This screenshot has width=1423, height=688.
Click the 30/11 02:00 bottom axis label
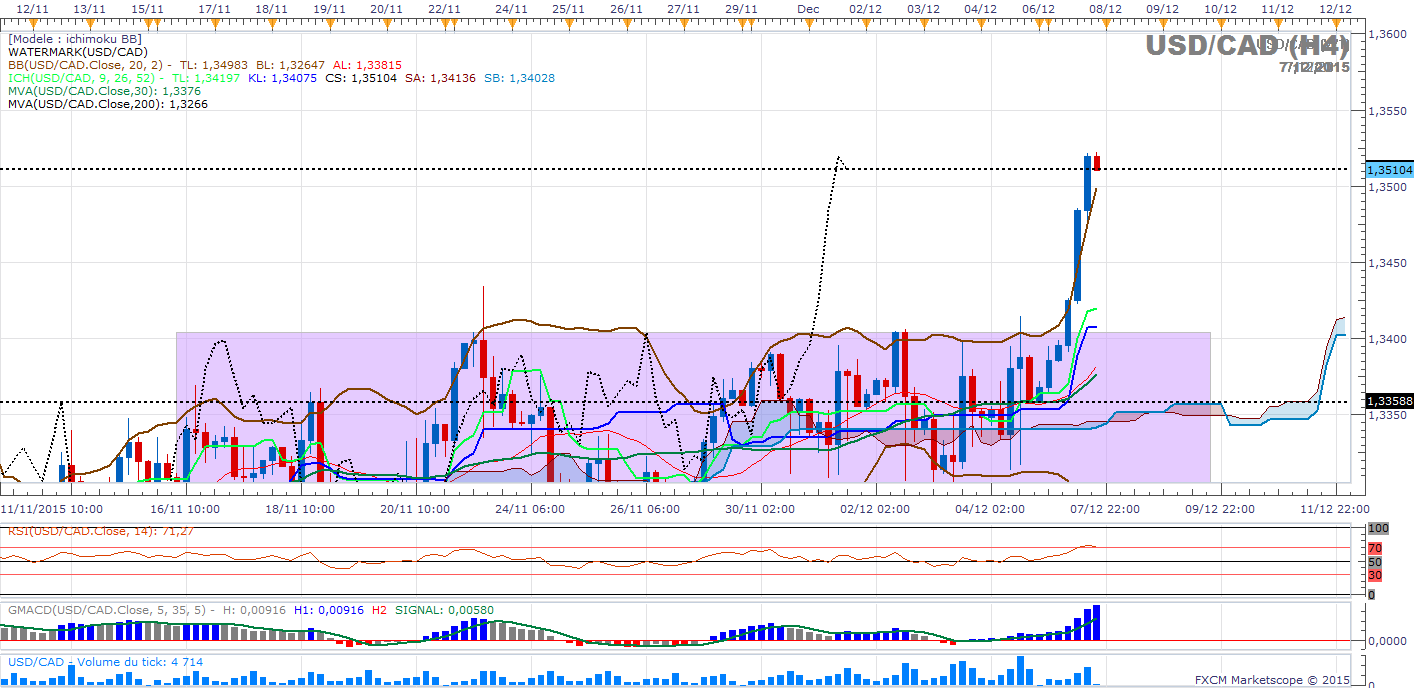760,508
